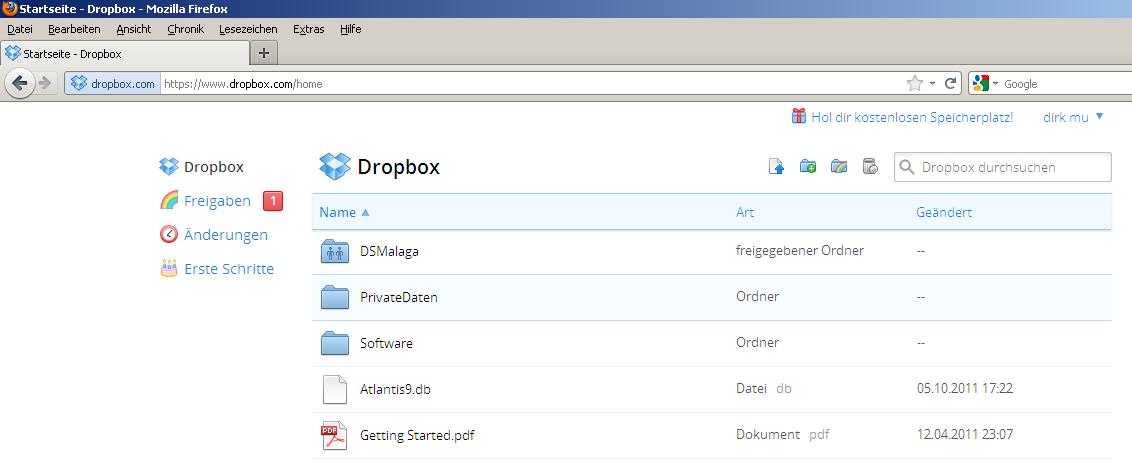The width and height of the screenshot is (1132, 471).
Task: Click the Dropbox durchsuchen search field
Action: tap(1003, 167)
